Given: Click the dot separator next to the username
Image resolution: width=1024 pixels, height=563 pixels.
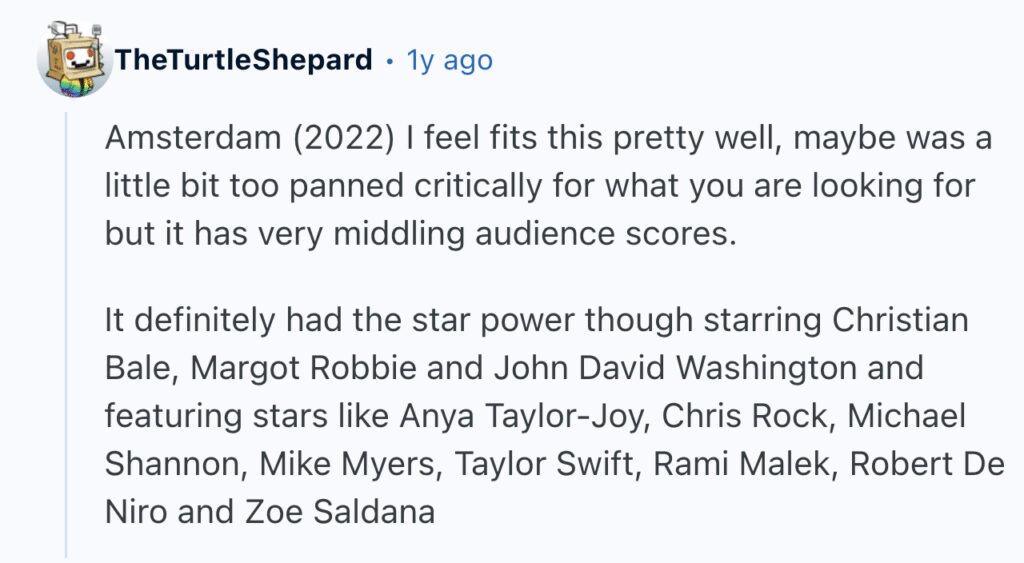Looking at the screenshot, I should [390, 61].
